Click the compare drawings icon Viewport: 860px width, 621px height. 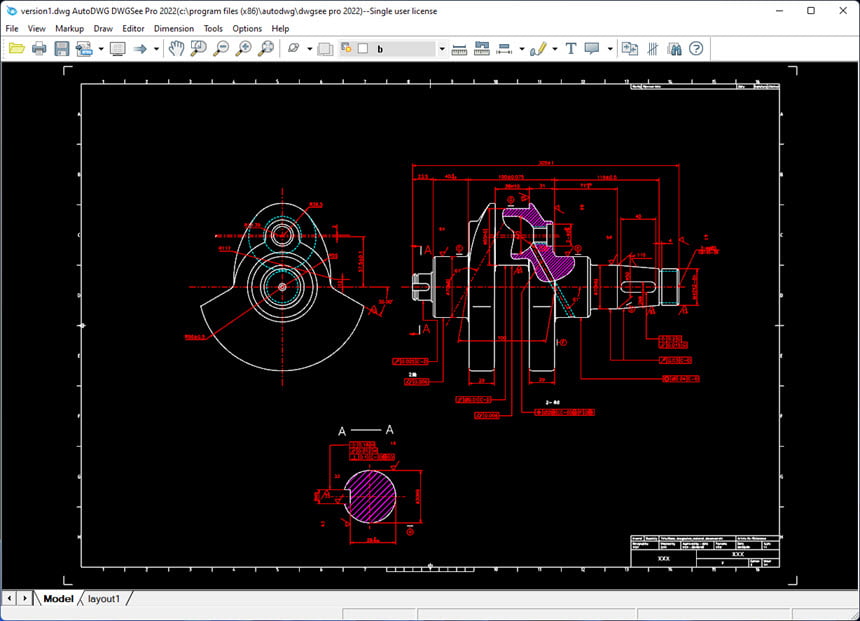[630, 49]
